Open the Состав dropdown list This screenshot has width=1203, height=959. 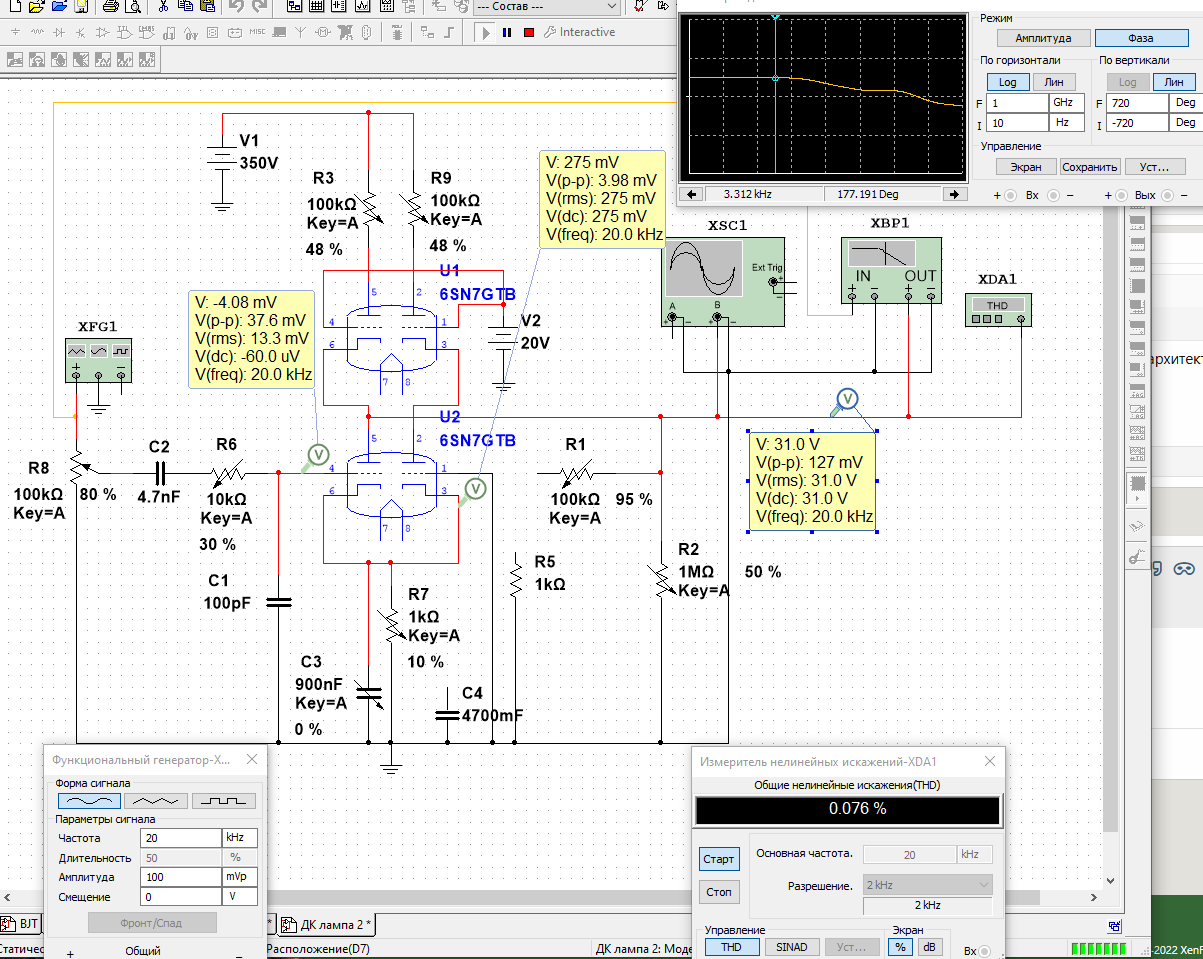pos(547,6)
